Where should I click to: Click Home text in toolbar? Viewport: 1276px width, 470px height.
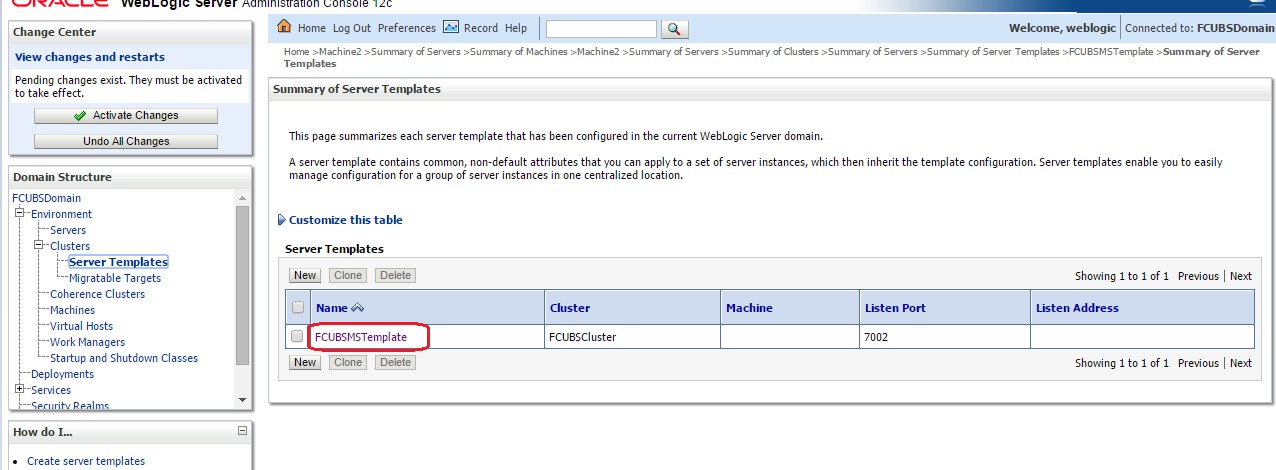312,28
